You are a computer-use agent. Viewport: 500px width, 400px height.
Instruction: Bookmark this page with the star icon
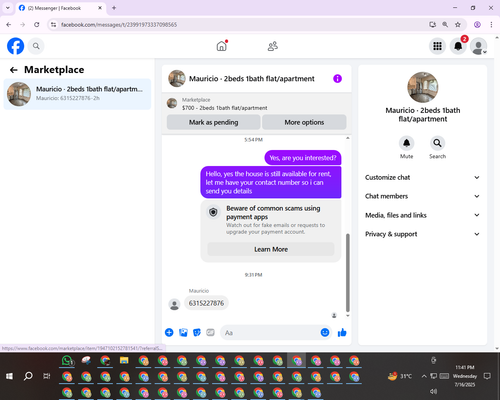pyautogui.click(x=458, y=24)
